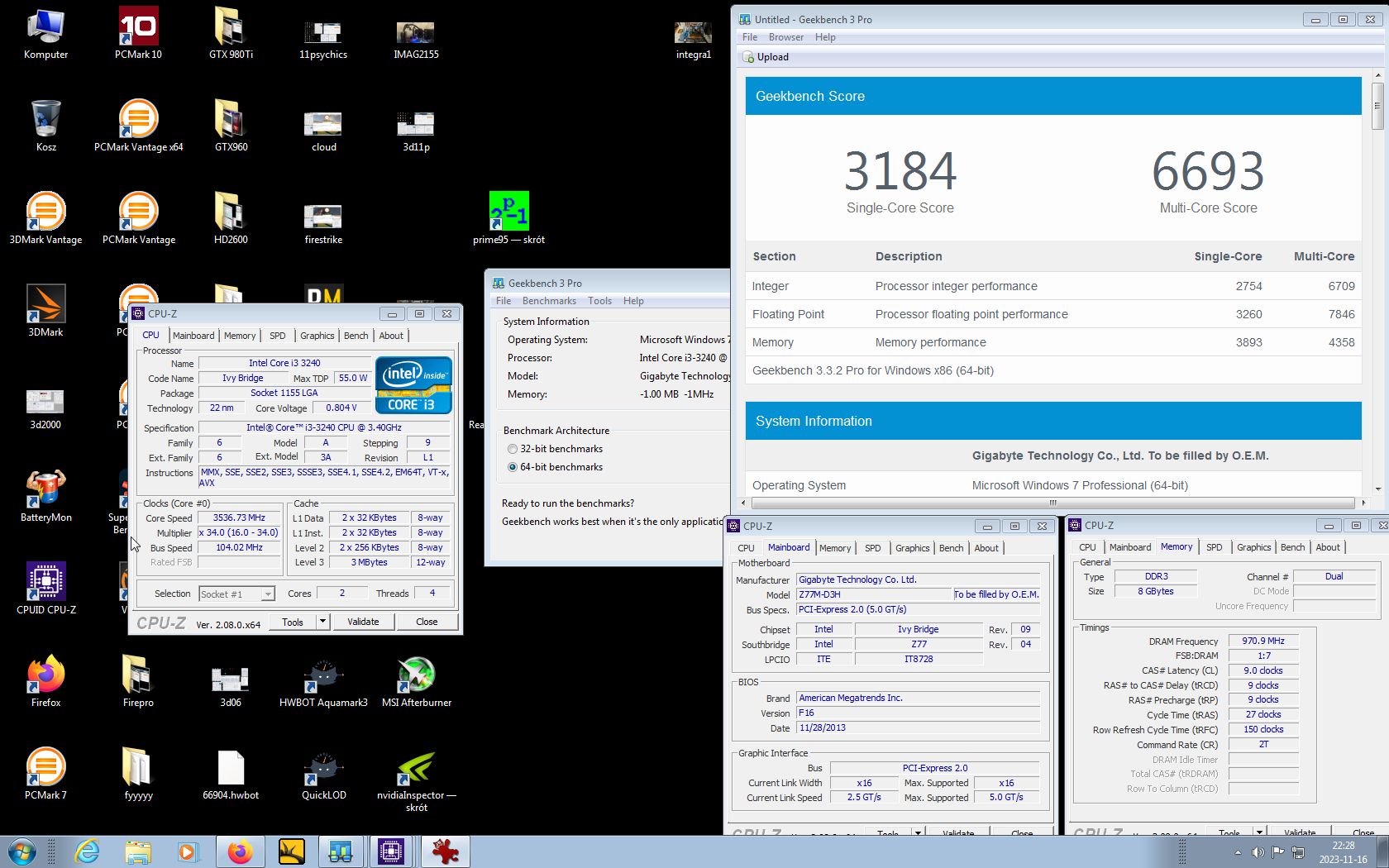Open the HD2600 folder
Image resolution: width=1389 pixels, height=868 pixels.
[x=231, y=218]
